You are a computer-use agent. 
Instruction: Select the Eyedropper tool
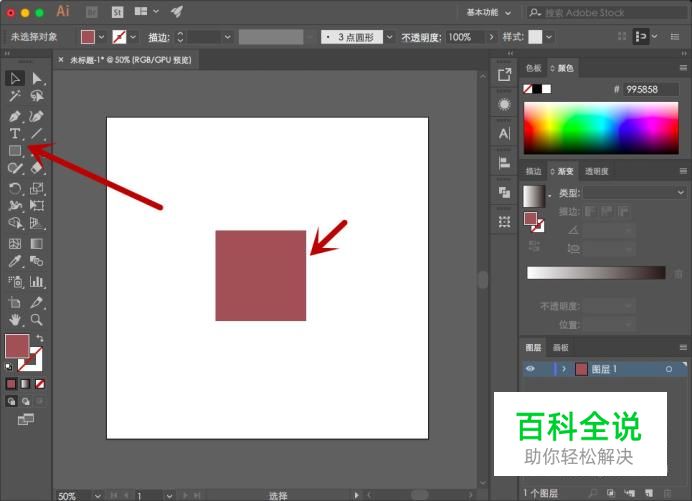[15, 260]
